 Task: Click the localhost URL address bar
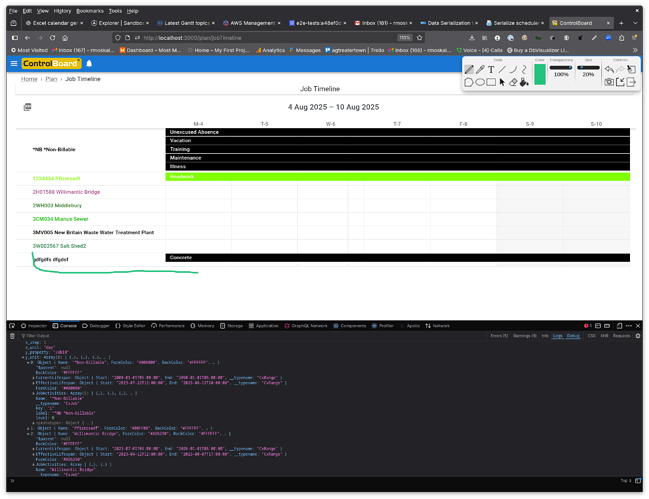(269, 38)
